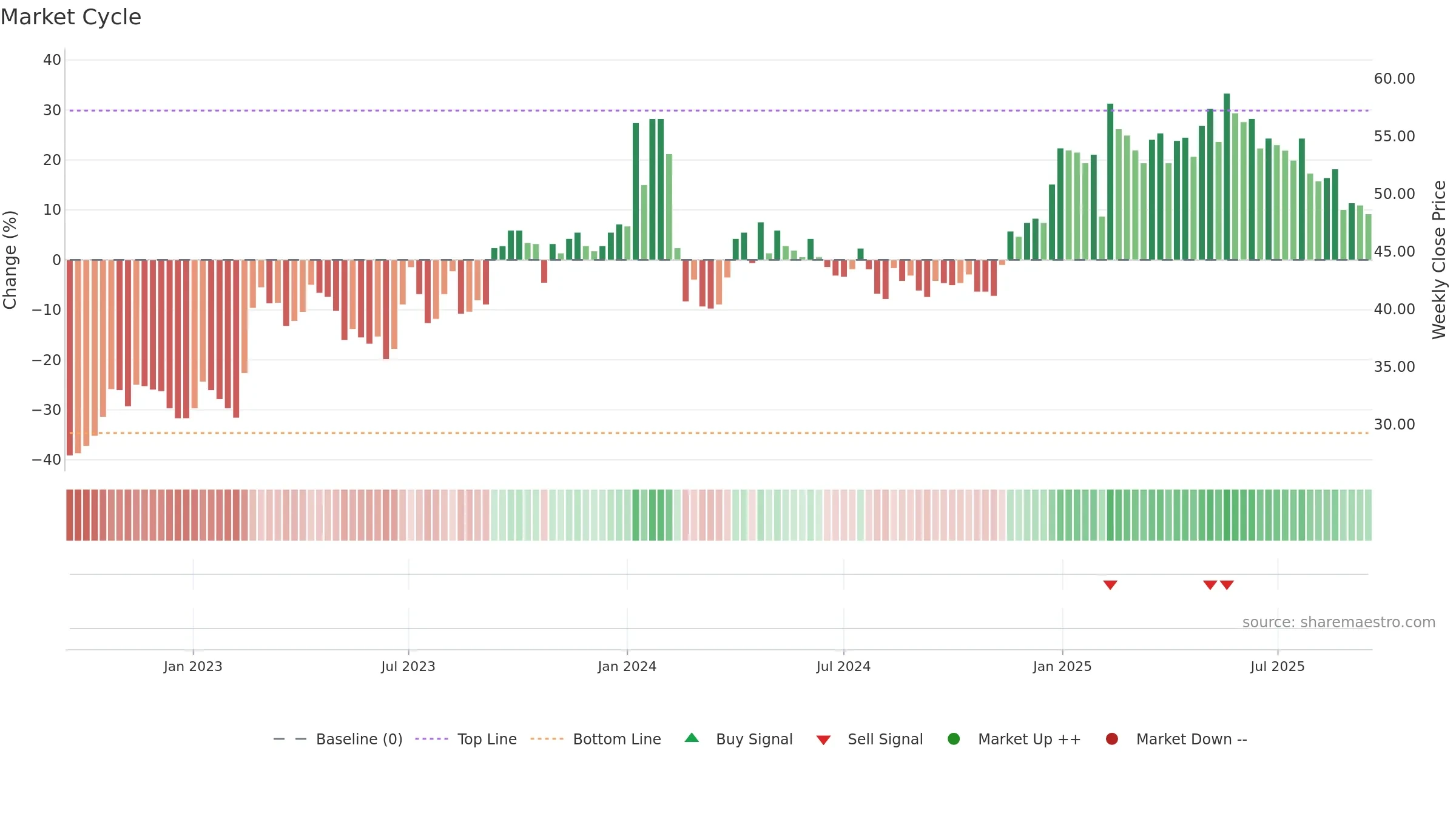Click the green Market Up circle icon
Screen dimensions: 1456x819
[954, 739]
